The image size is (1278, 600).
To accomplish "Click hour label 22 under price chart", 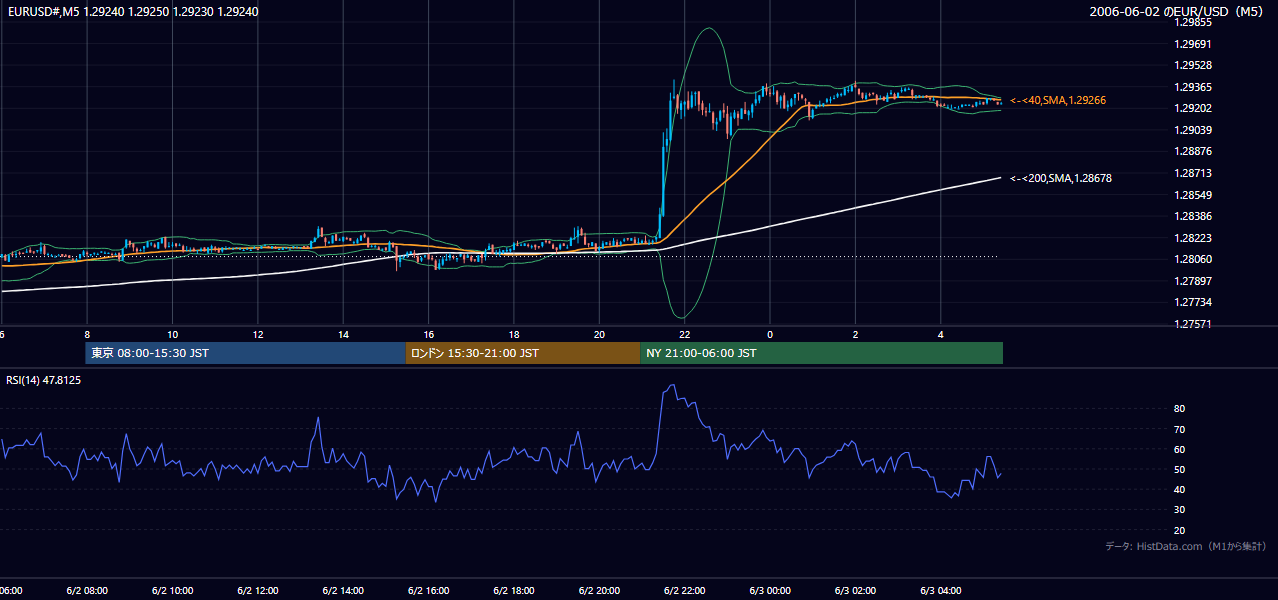I will (x=684, y=334).
